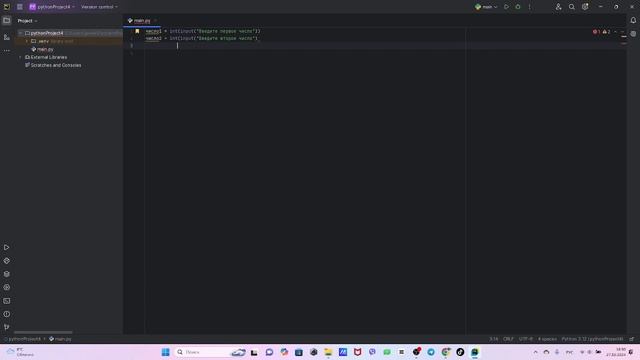The height and width of the screenshot is (360, 640).
Task: Click the project tree horizontal scrollbar
Action: [43, 332]
